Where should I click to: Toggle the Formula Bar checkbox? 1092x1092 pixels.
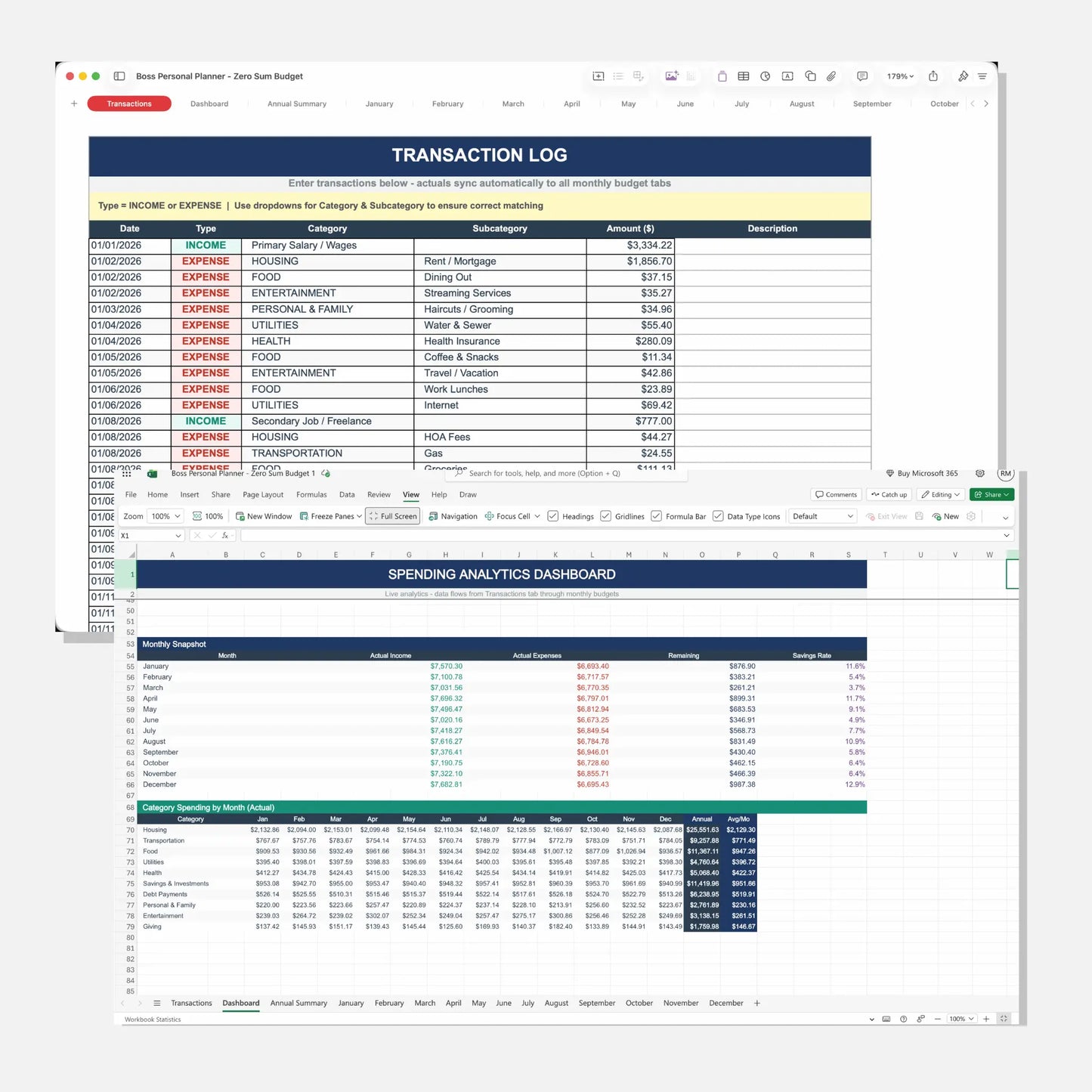(x=656, y=516)
